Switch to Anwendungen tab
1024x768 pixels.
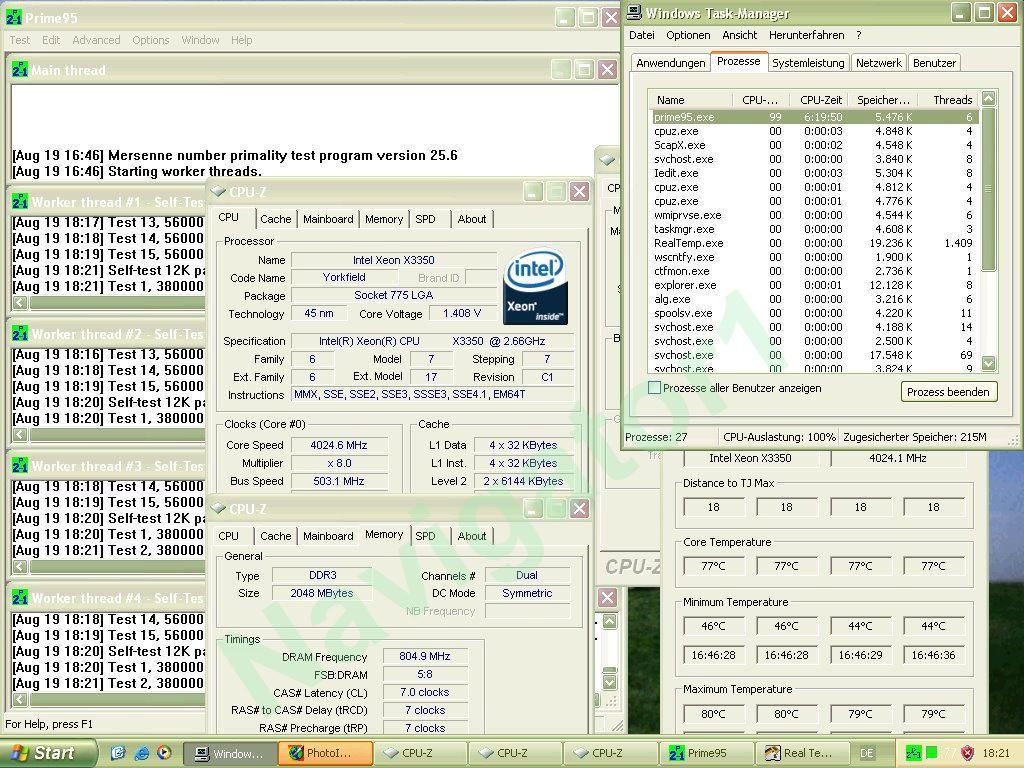pos(671,63)
